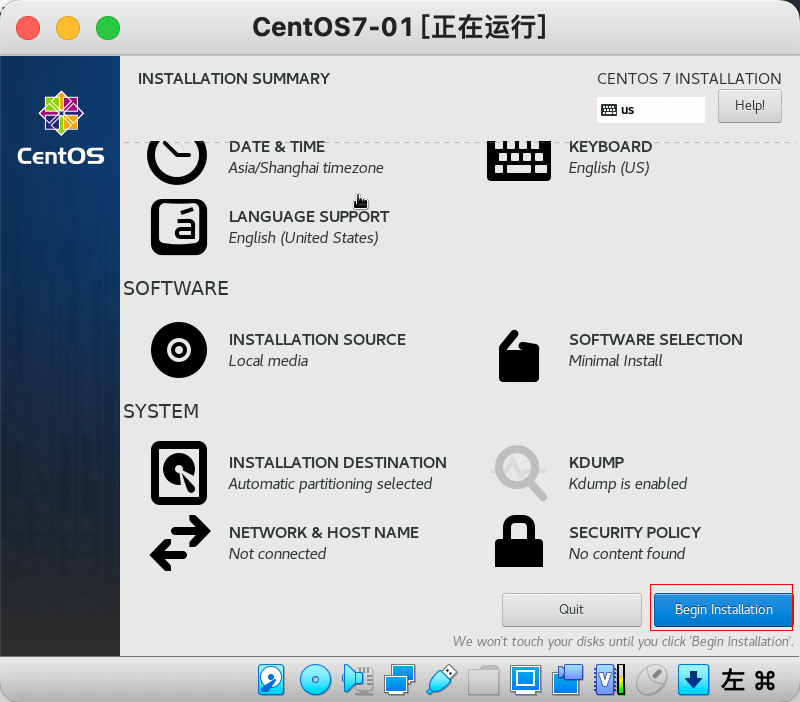
Task: Click VirtualBox hard disk activity icon
Action: coord(271,680)
